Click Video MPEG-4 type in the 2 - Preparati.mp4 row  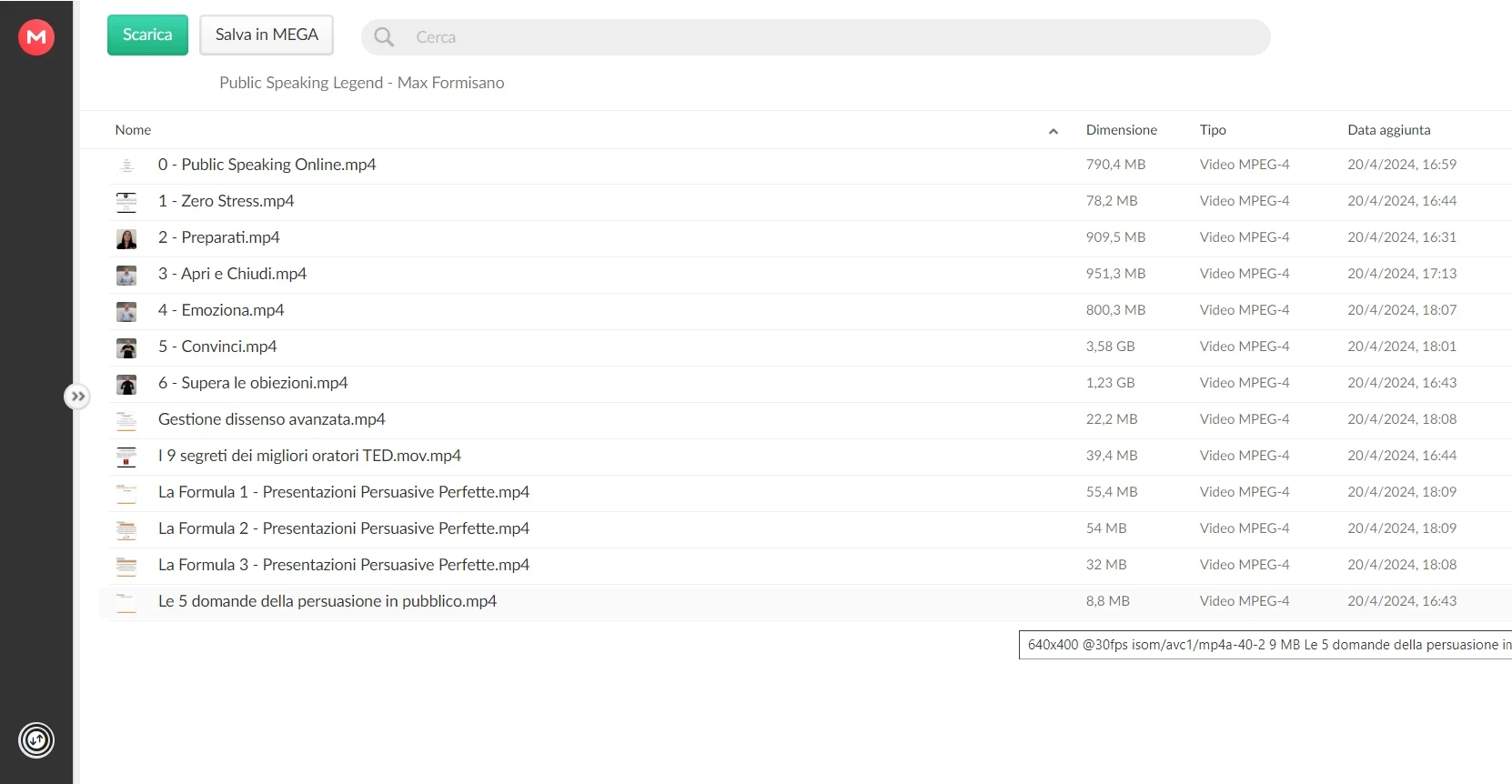click(1245, 237)
